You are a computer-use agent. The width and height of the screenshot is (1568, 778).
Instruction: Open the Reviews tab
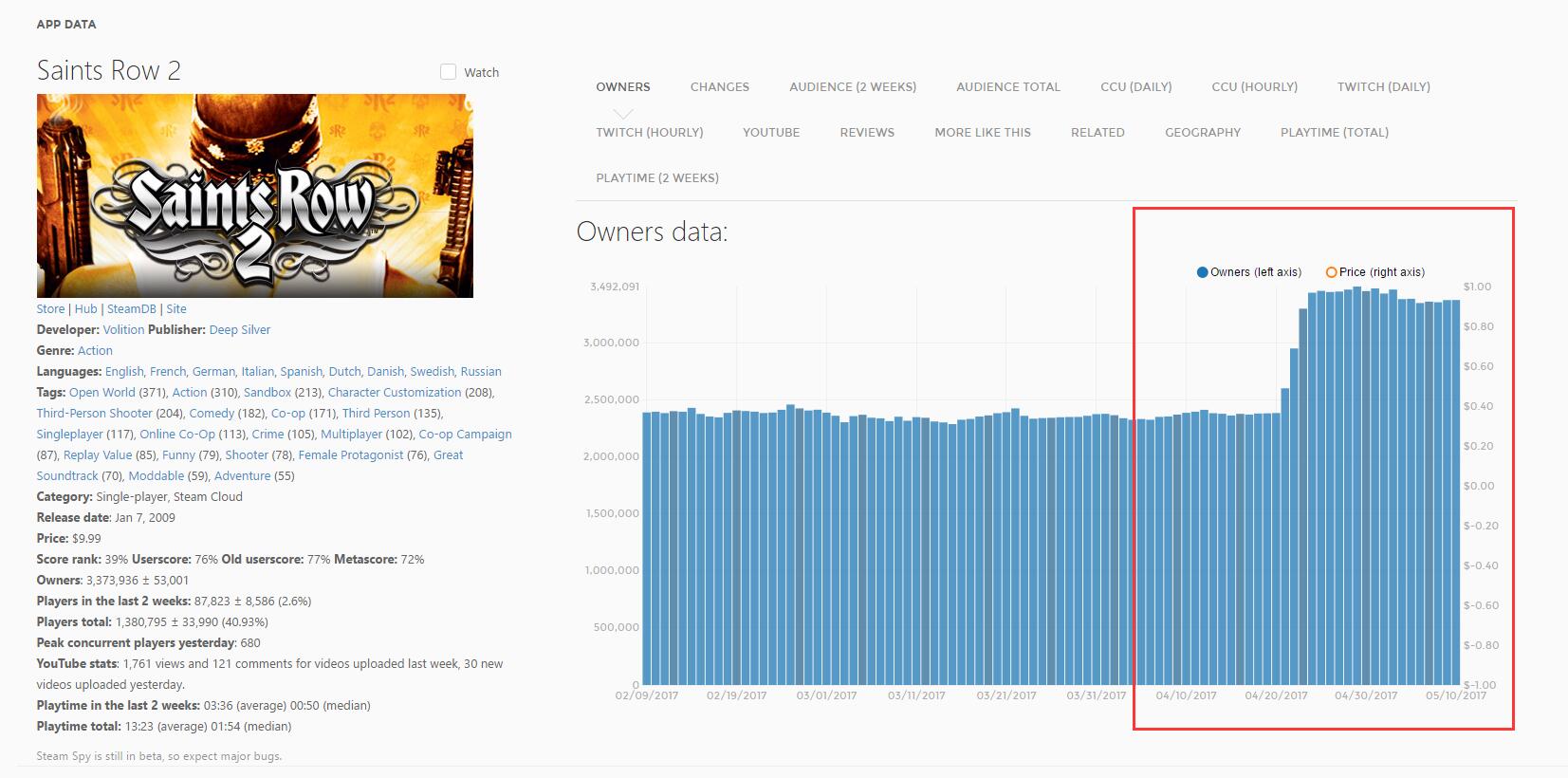click(867, 132)
